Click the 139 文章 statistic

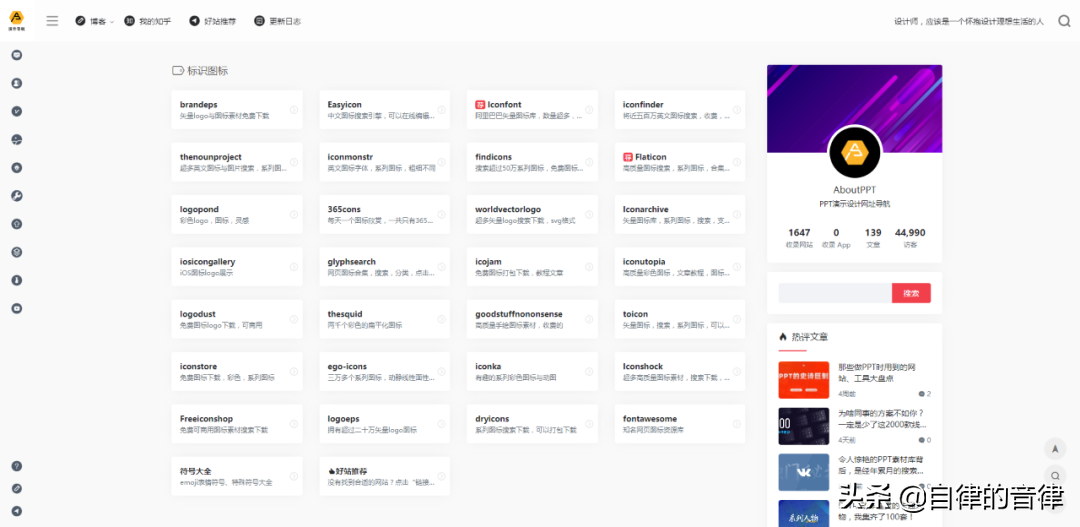(x=873, y=238)
